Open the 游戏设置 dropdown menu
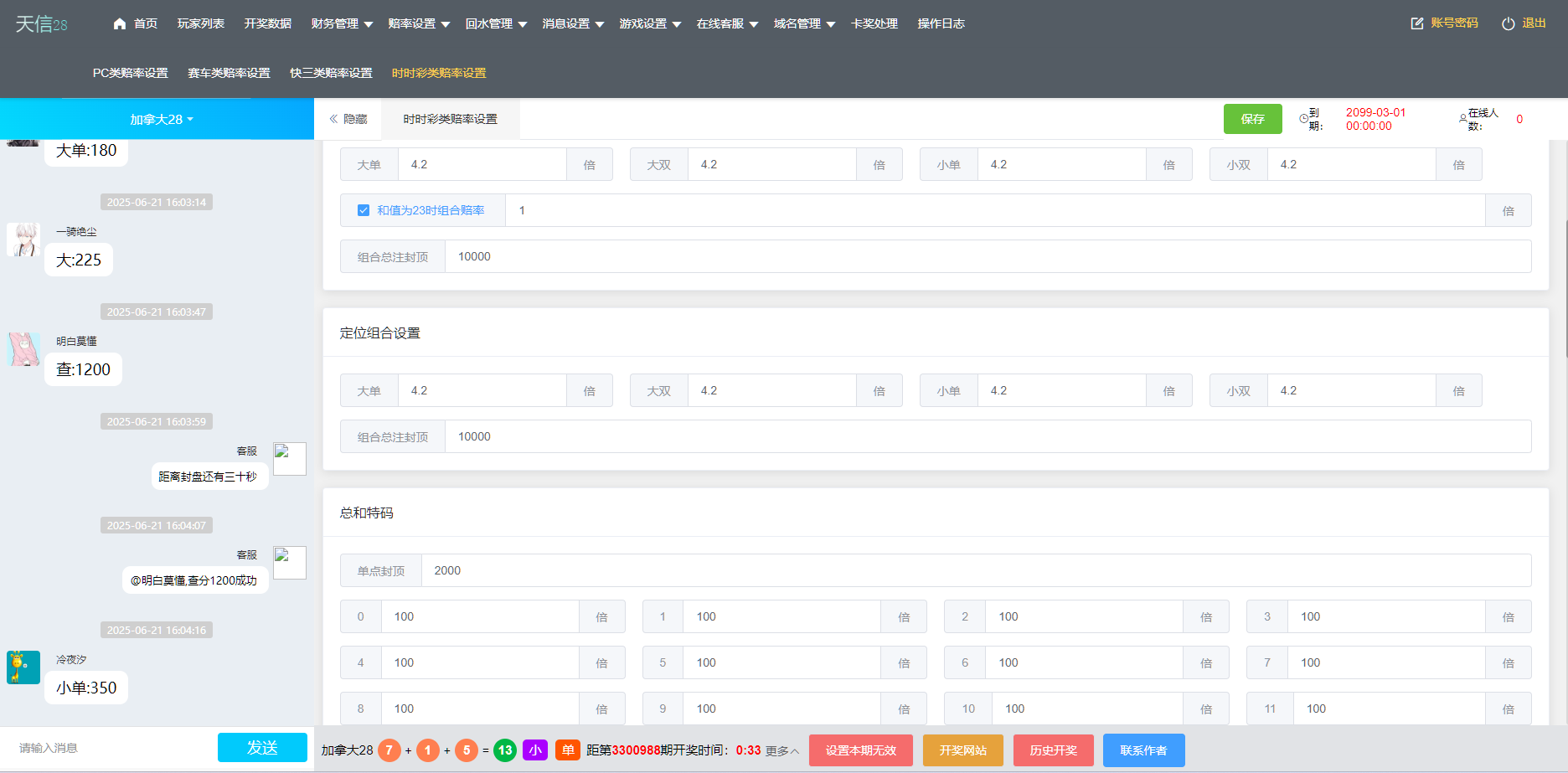Screen dimensions: 1568x773 (x=645, y=23)
